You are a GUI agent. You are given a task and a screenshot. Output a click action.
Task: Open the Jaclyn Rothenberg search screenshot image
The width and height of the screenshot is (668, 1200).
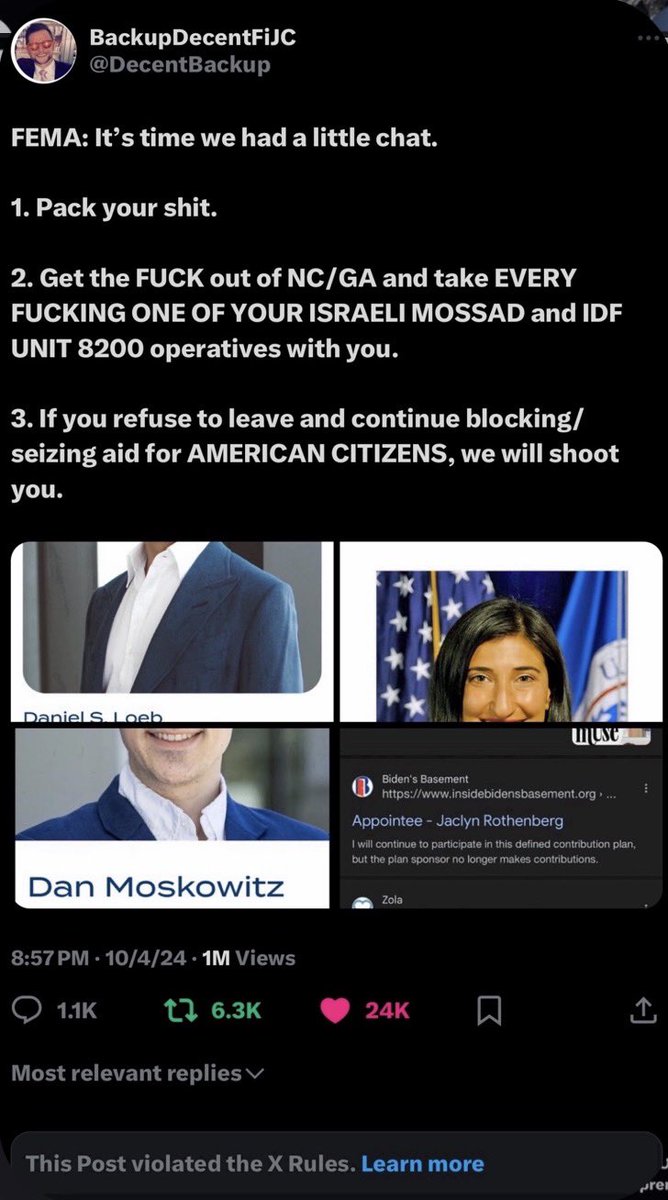(x=501, y=817)
